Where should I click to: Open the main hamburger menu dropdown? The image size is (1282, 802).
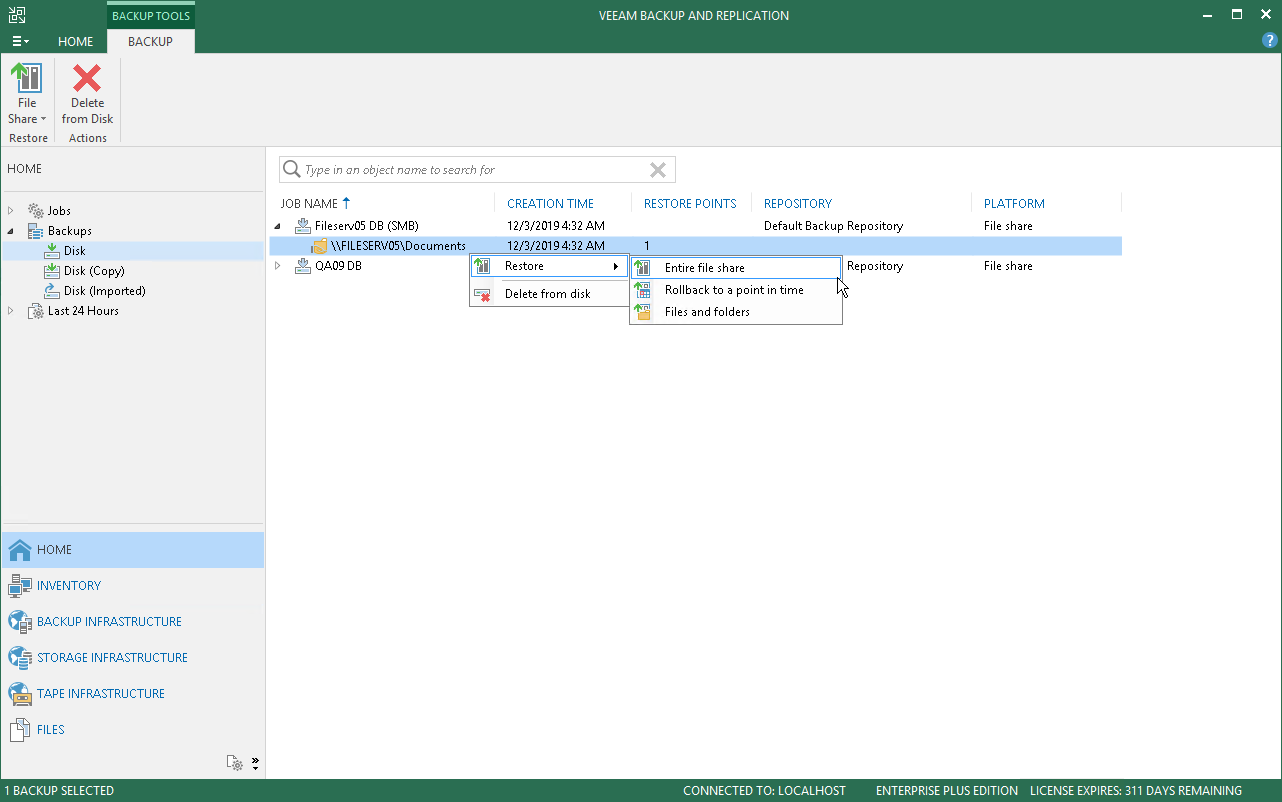[x=20, y=41]
